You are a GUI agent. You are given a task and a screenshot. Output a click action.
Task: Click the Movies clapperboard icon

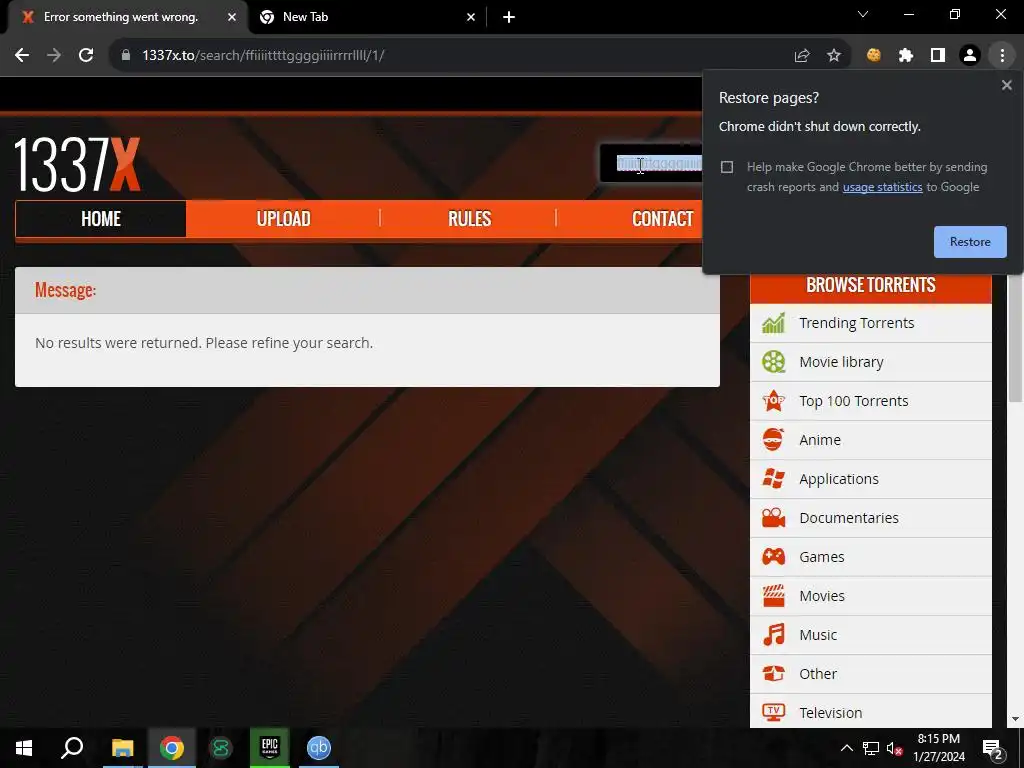click(x=773, y=596)
